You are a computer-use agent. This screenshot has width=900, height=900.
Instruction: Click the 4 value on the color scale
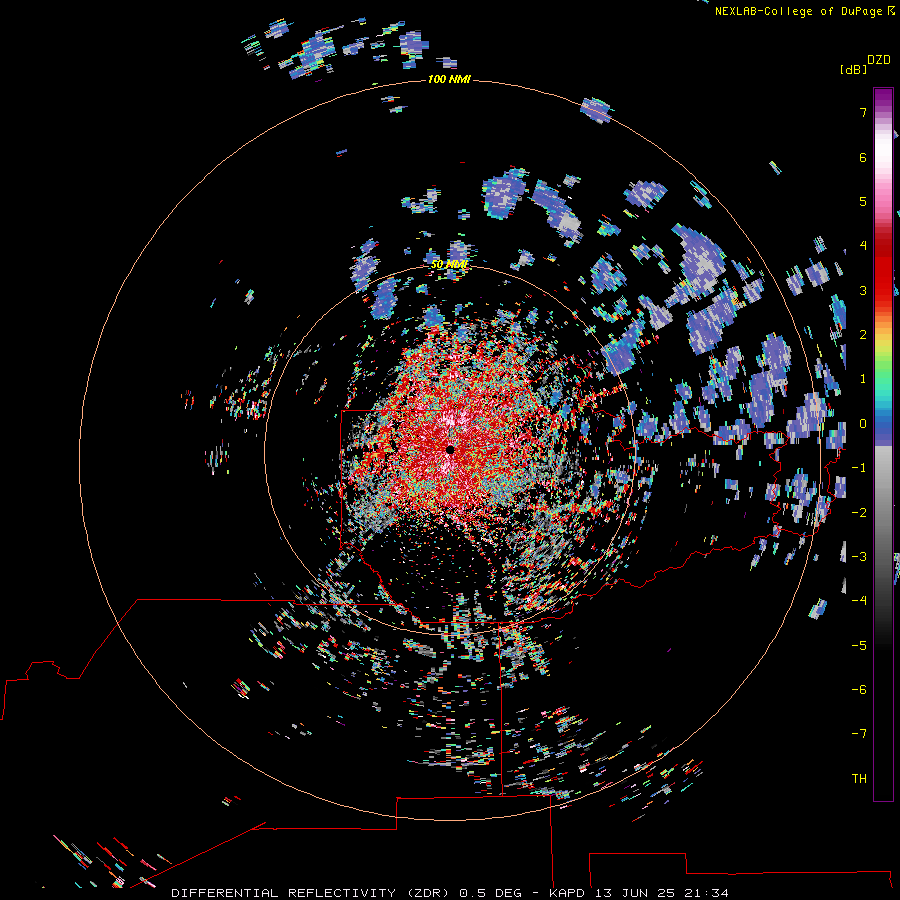[863, 246]
